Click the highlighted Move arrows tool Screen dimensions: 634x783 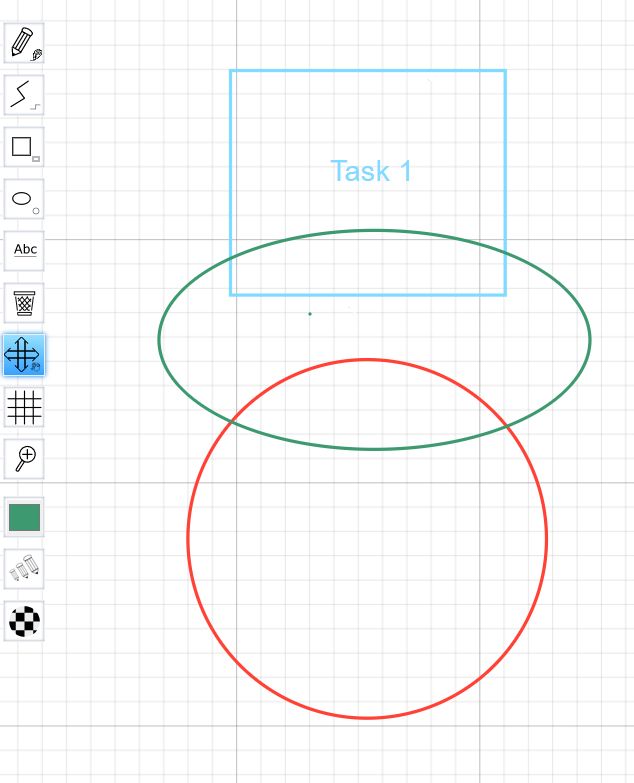[24, 355]
